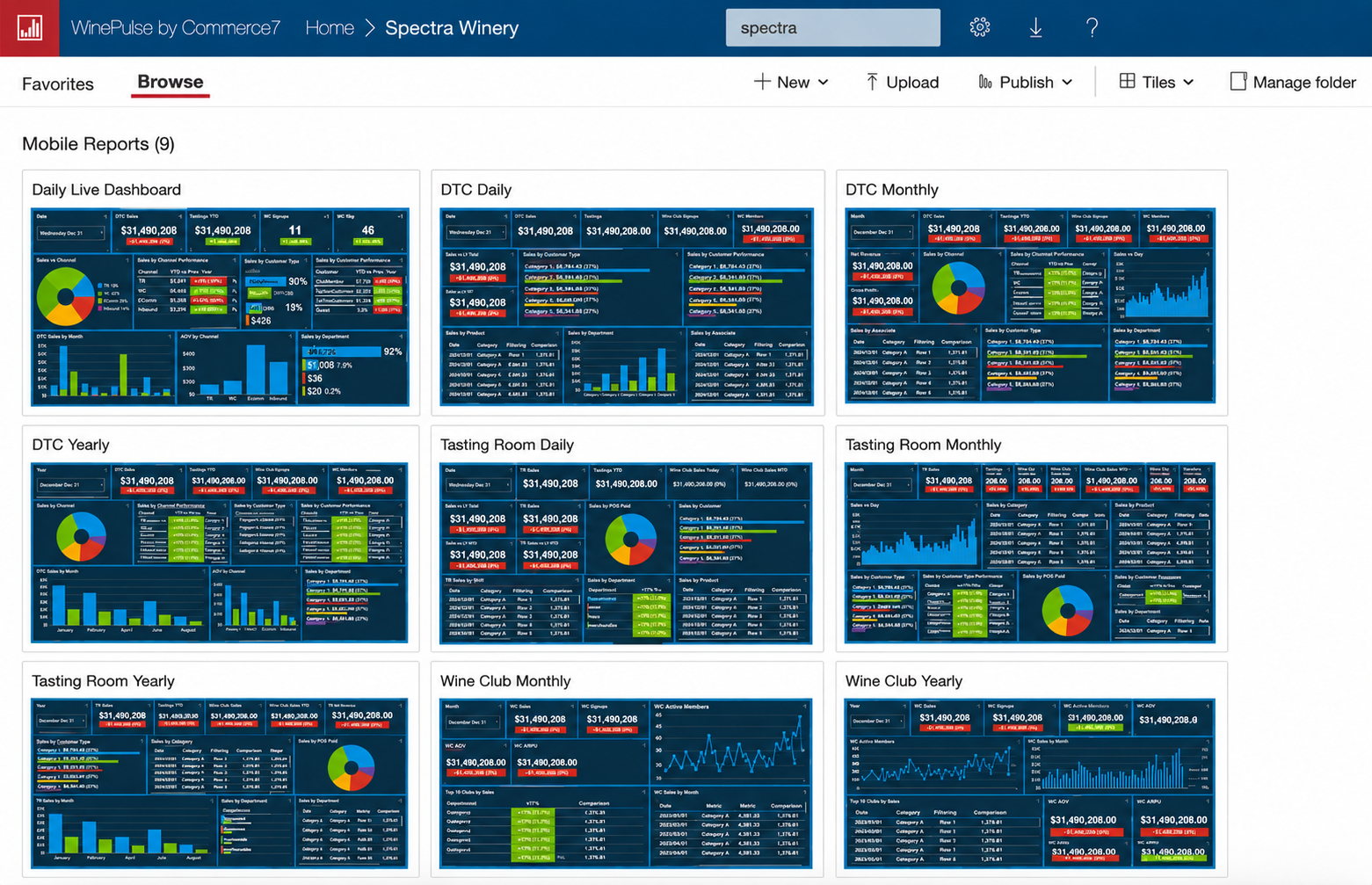Open the Tasting Room Daily report tile
The width and height of the screenshot is (1372, 885).
pyautogui.click(x=626, y=538)
